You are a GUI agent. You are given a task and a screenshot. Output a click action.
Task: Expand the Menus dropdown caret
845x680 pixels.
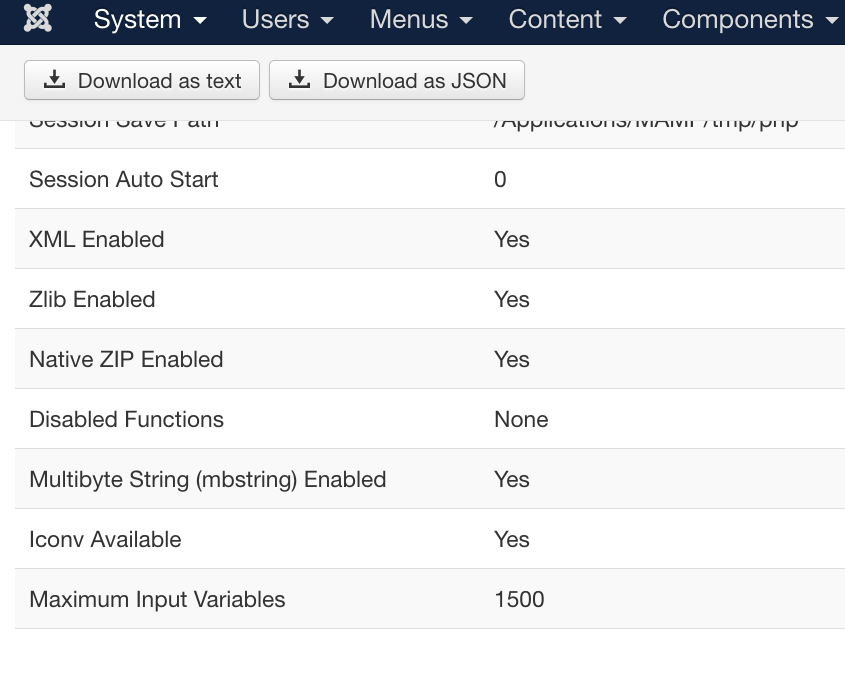tap(466, 21)
